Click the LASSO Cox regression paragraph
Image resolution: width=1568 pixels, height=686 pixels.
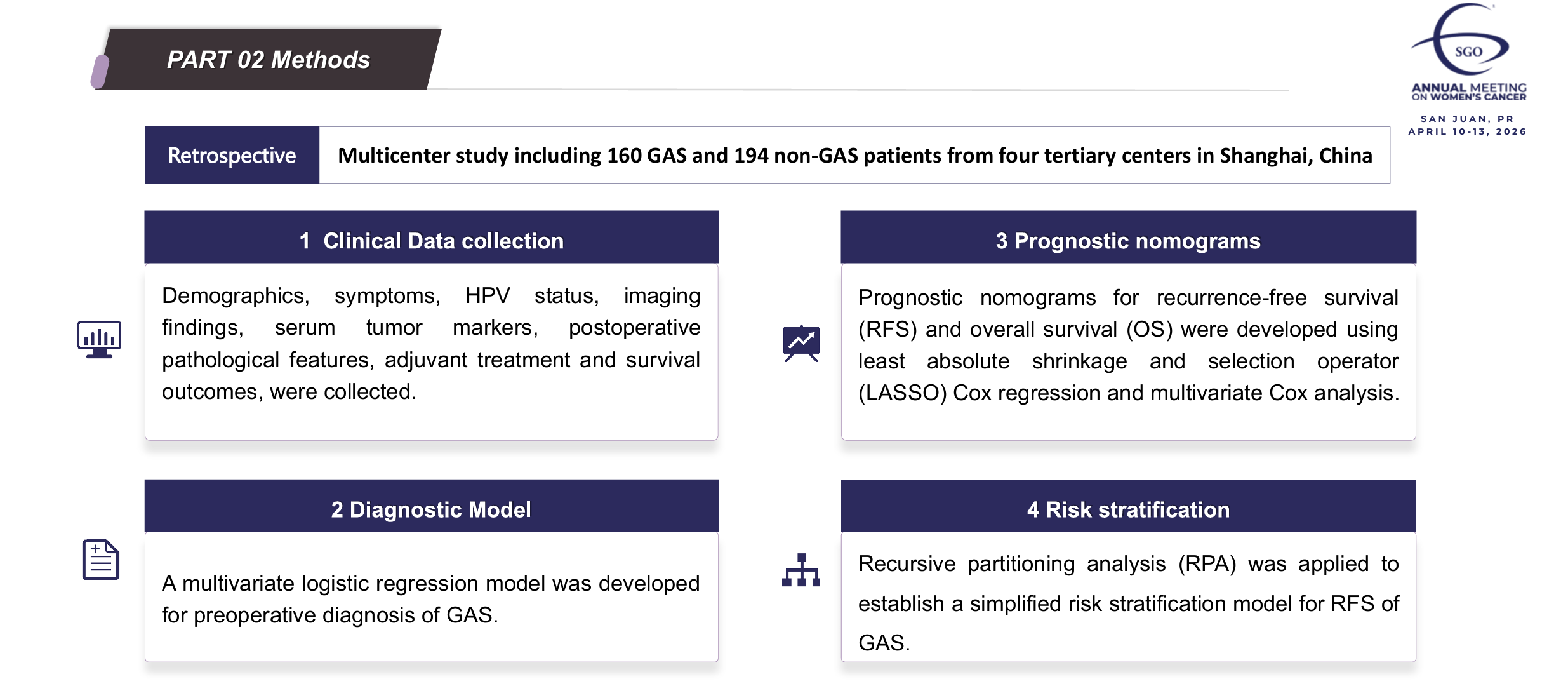(1128, 345)
